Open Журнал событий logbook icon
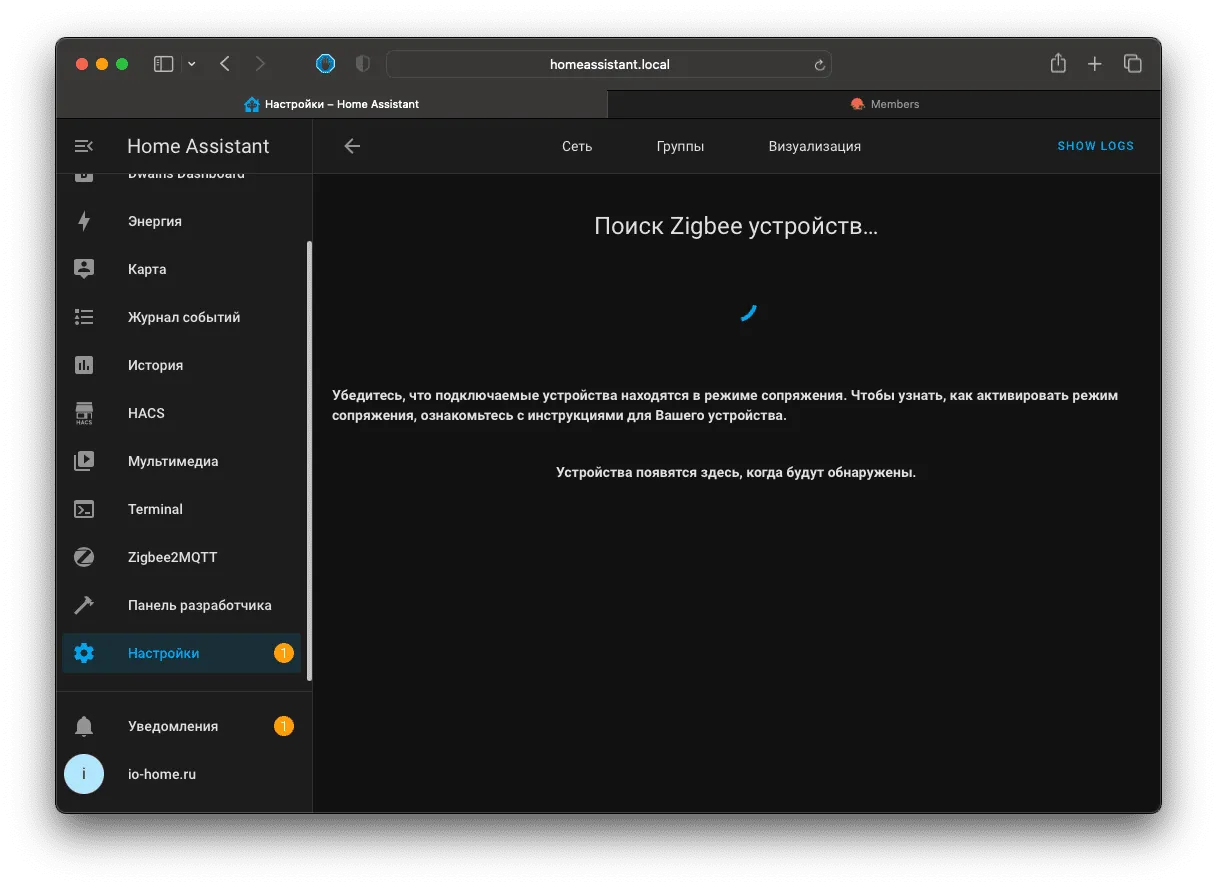The width and height of the screenshot is (1217, 887). 84,317
